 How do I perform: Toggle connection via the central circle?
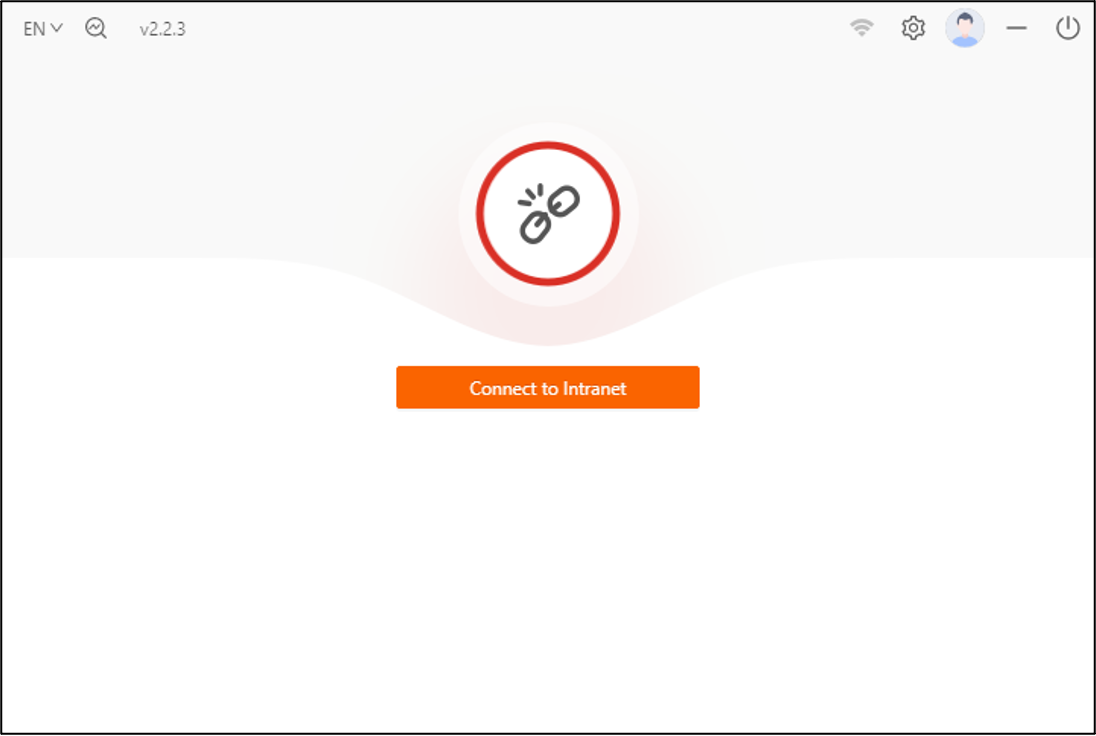[x=548, y=214]
